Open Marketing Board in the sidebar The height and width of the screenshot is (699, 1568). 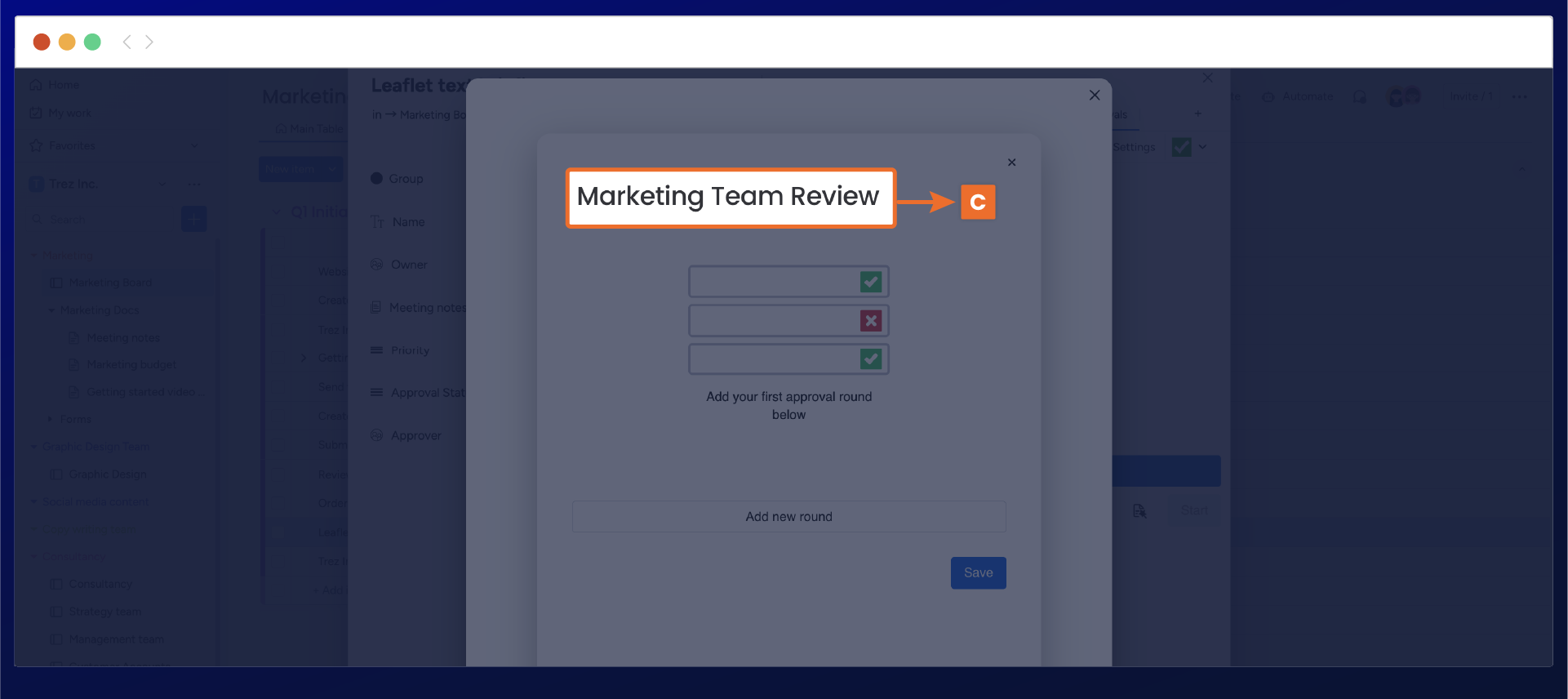[x=110, y=283]
